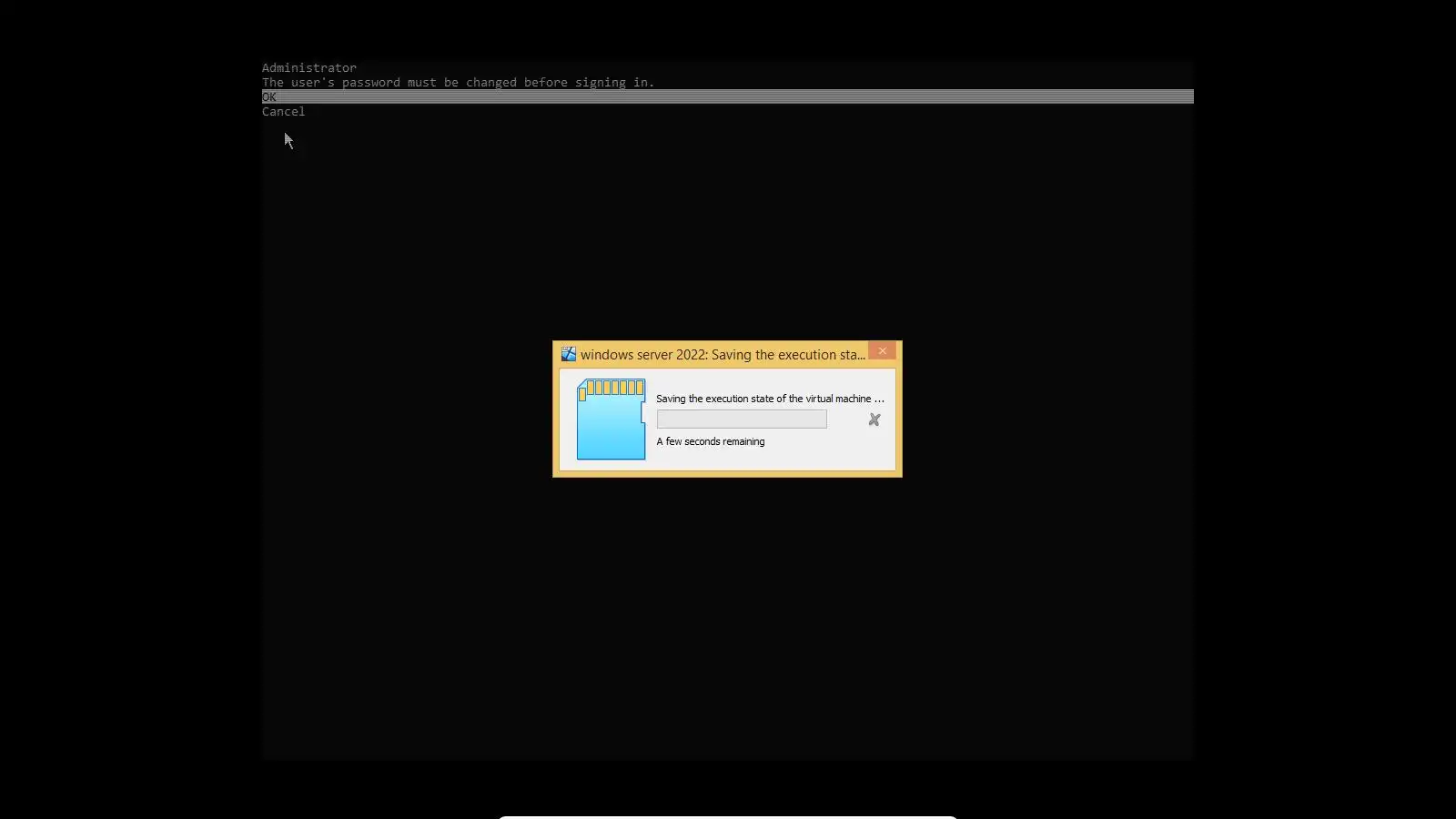Choose Cancel on the sign-in screen

click(x=283, y=112)
